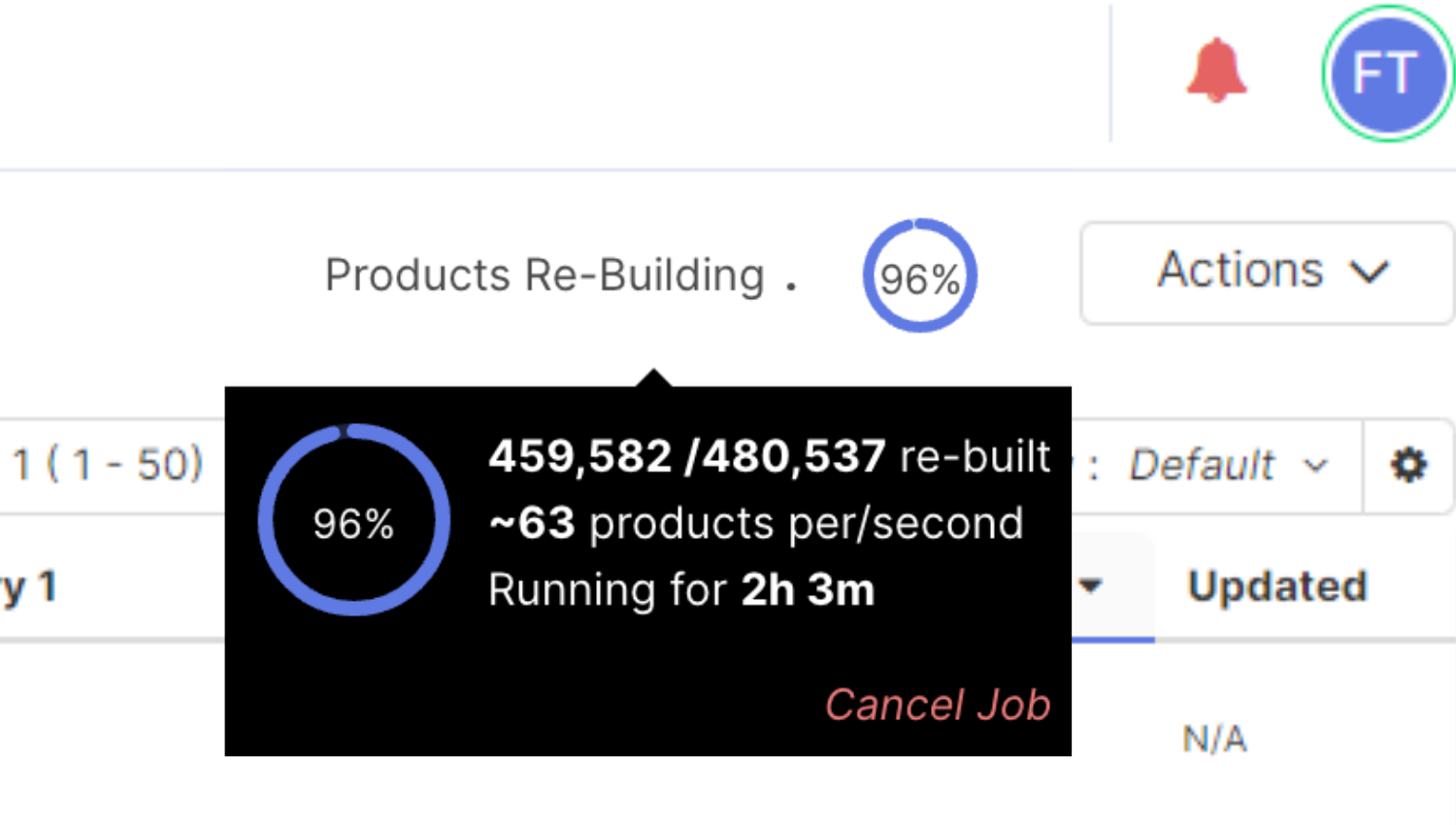Click the column header ending in 'y 1'
1456x825 pixels.
[x=28, y=588]
